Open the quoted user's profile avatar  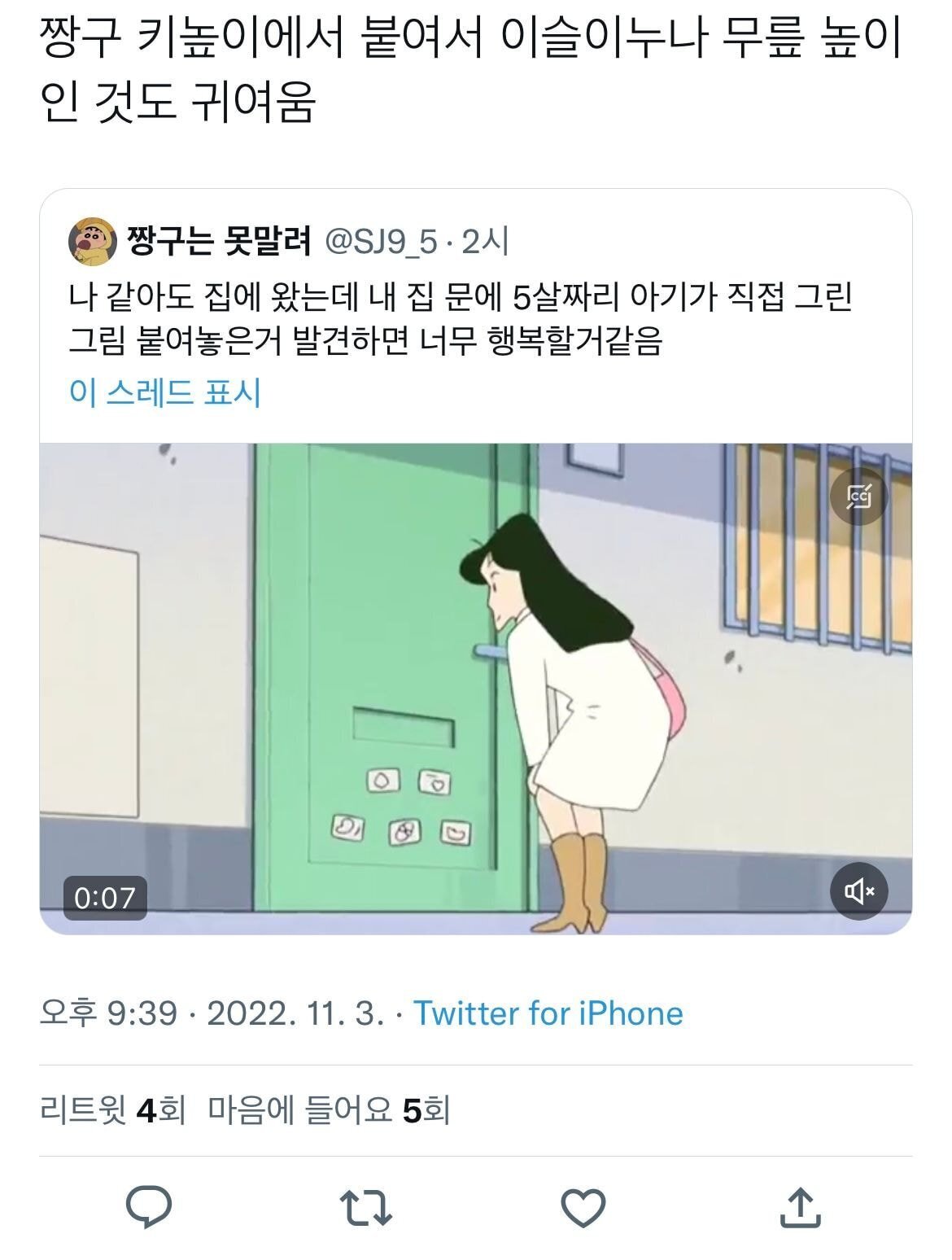92,242
